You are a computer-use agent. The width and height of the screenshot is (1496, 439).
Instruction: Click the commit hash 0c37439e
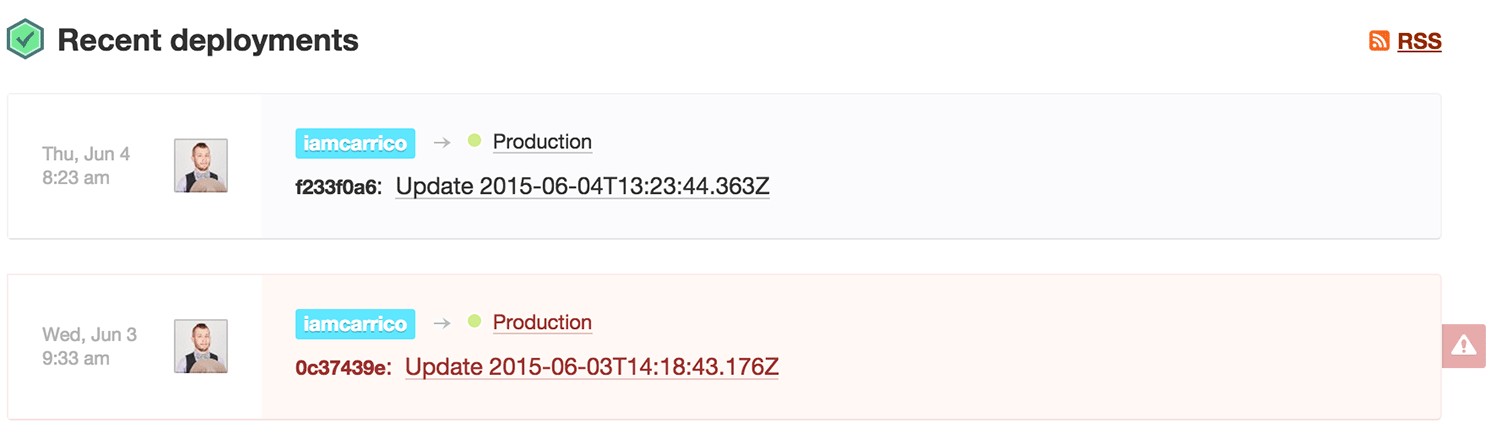coord(340,368)
